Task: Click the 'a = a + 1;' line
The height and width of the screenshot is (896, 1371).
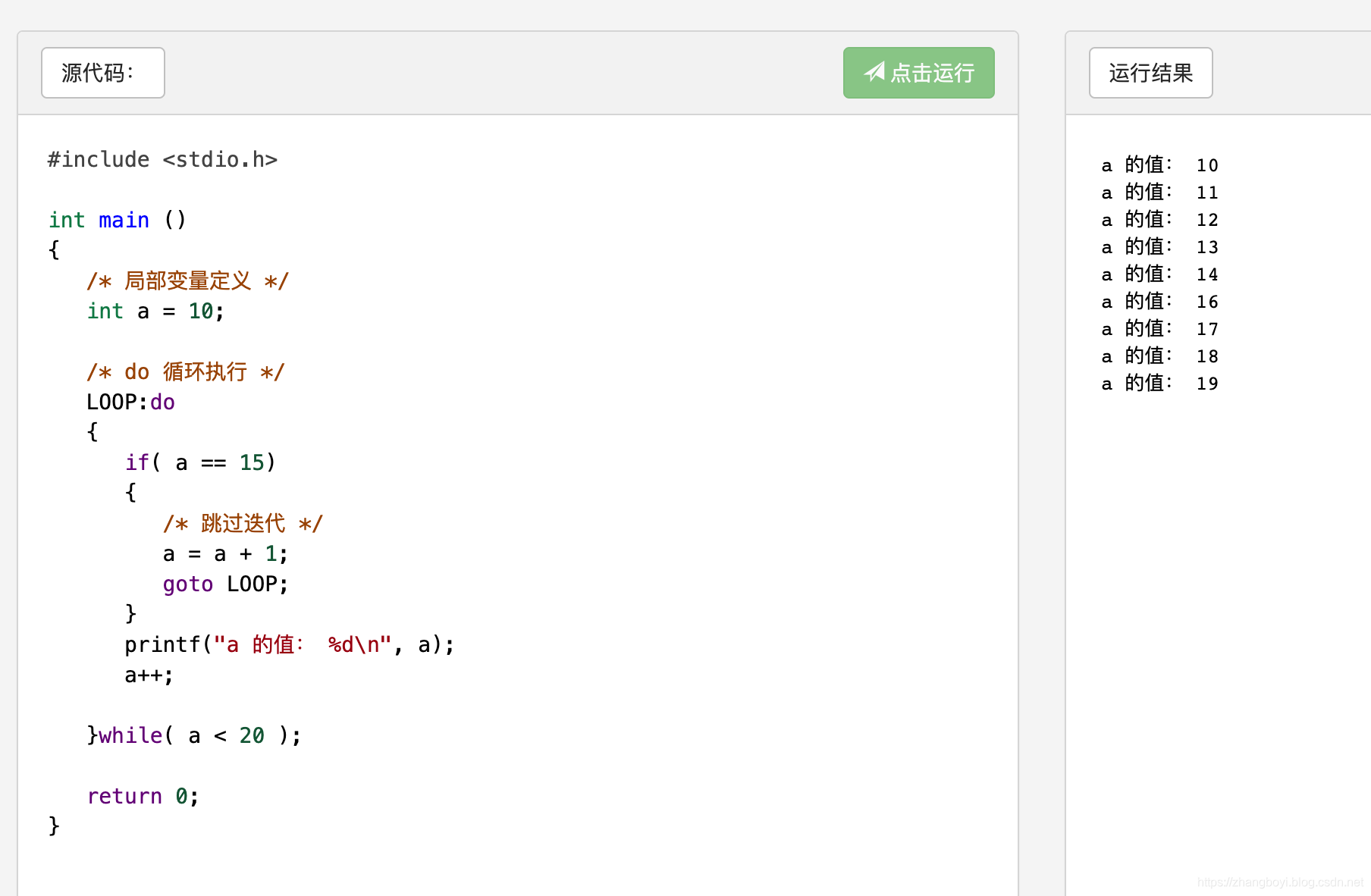Action: click(x=225, y=553)
